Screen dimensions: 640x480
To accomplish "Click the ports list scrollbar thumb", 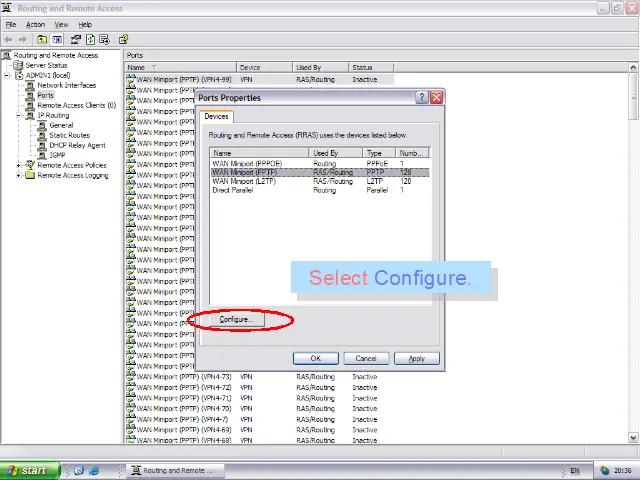I will coord(633,96).
